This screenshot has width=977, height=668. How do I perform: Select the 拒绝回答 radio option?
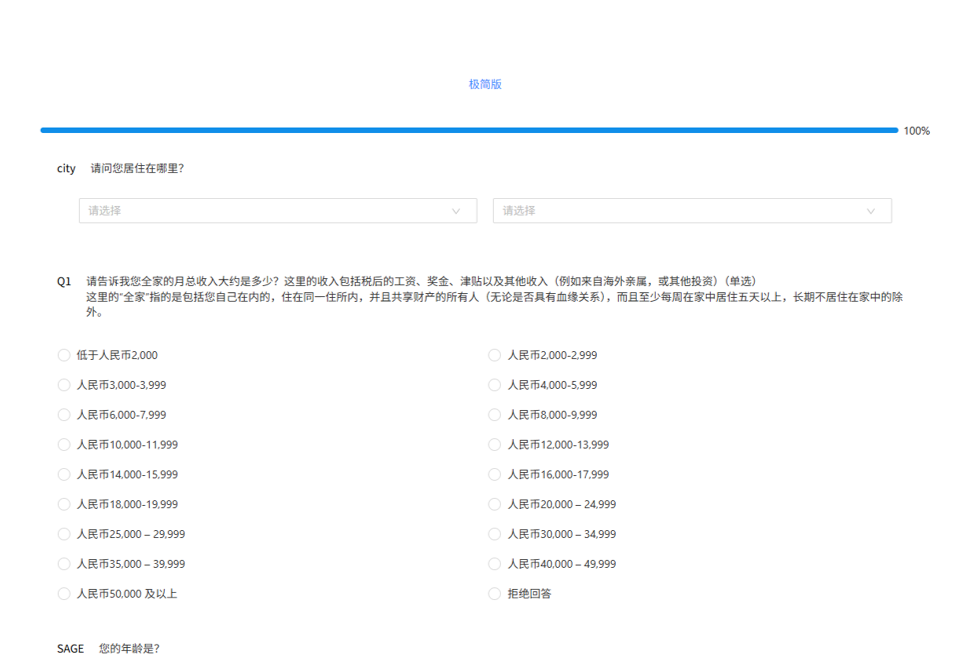click(x=494, y=594)
